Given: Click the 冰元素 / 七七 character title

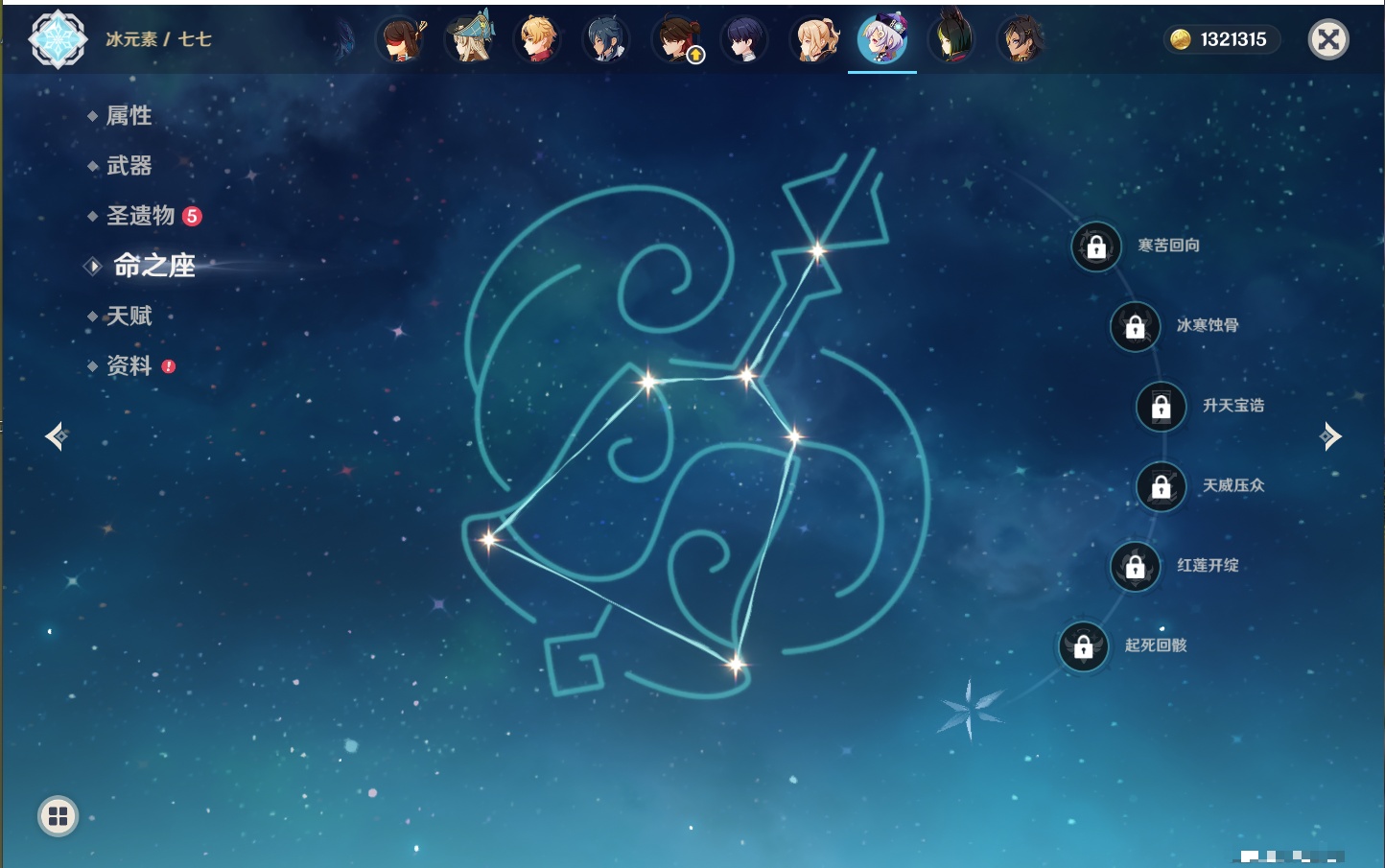Looking at the screenshot, I should pyautogui.click(x=158, y=39).
